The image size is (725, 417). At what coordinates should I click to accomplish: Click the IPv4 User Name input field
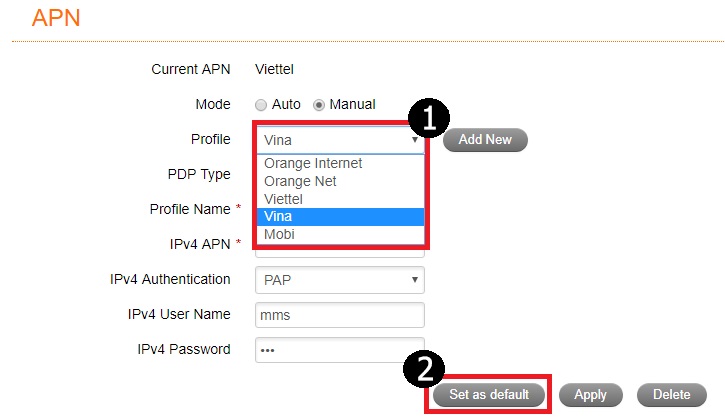click(340, 315)
